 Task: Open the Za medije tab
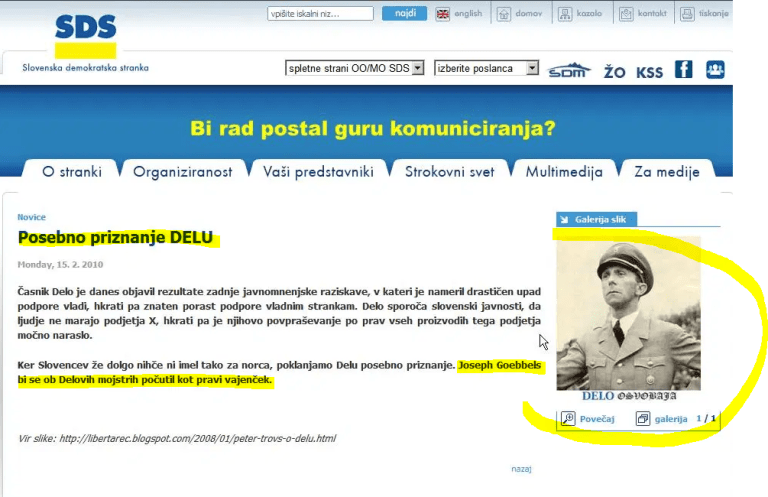pyautogui.click(x=667, y=172)
